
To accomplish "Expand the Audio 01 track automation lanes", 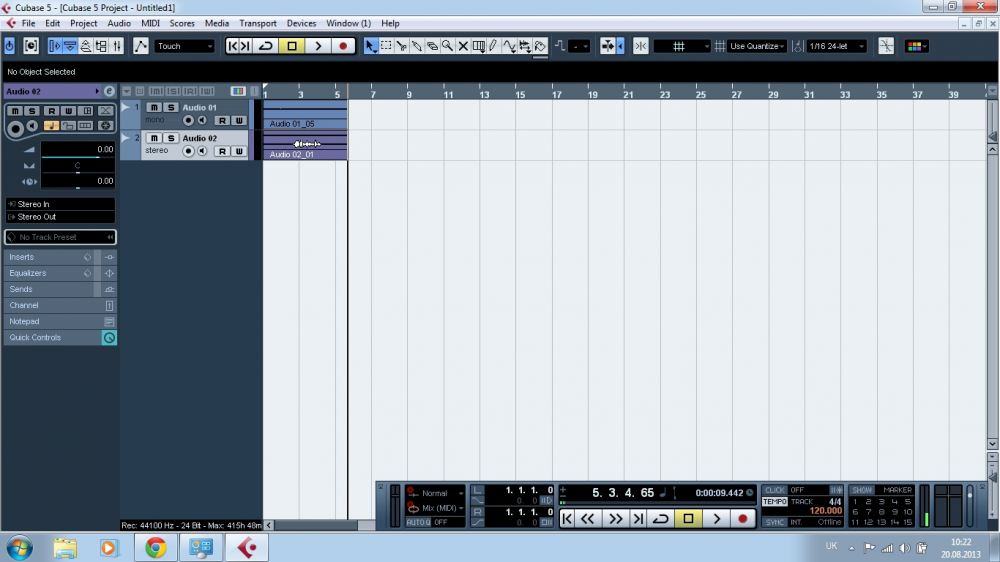I will coord(126,107).
